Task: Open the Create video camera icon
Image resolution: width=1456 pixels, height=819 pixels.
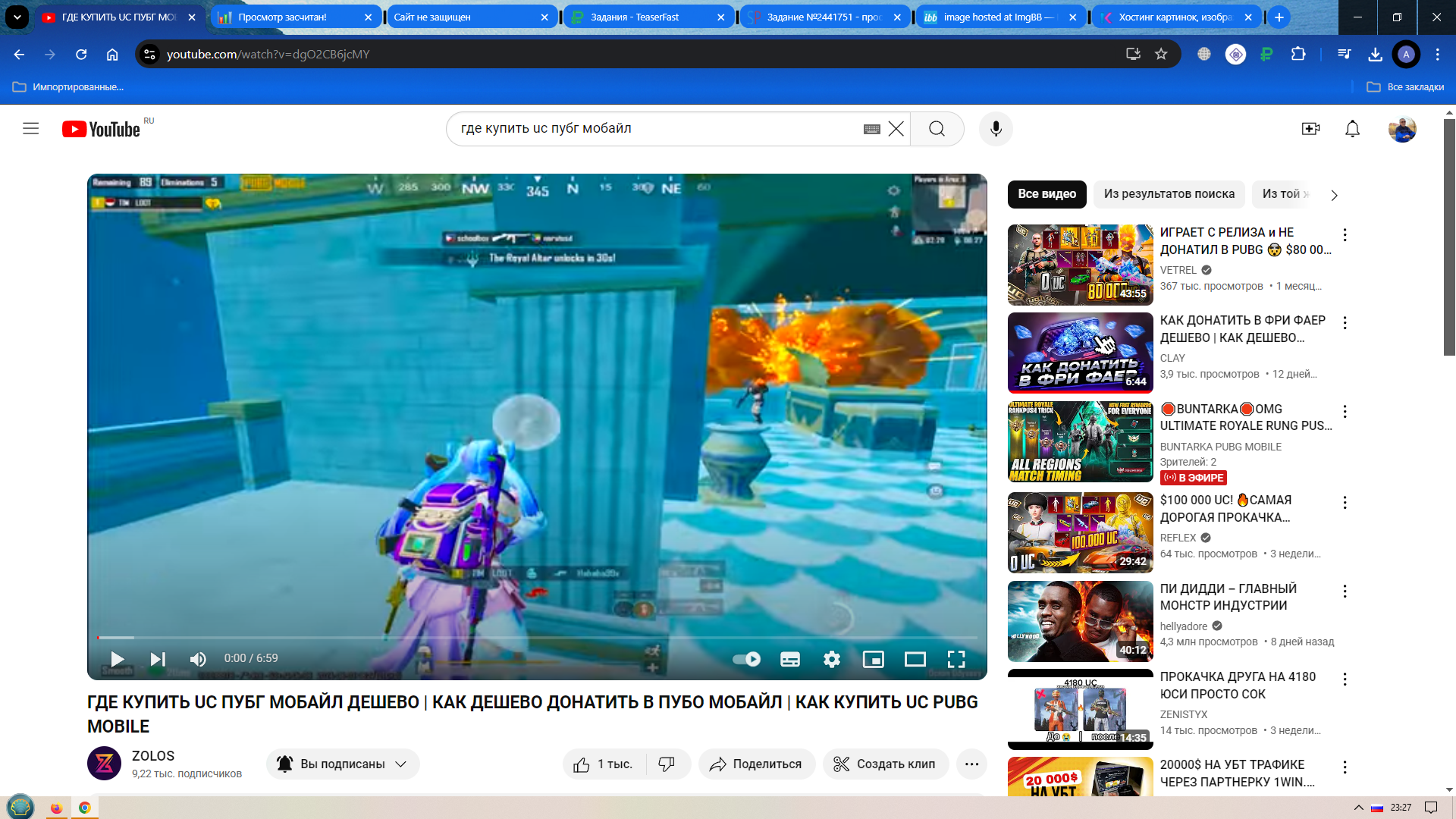Action: (x=1310, y=129)
